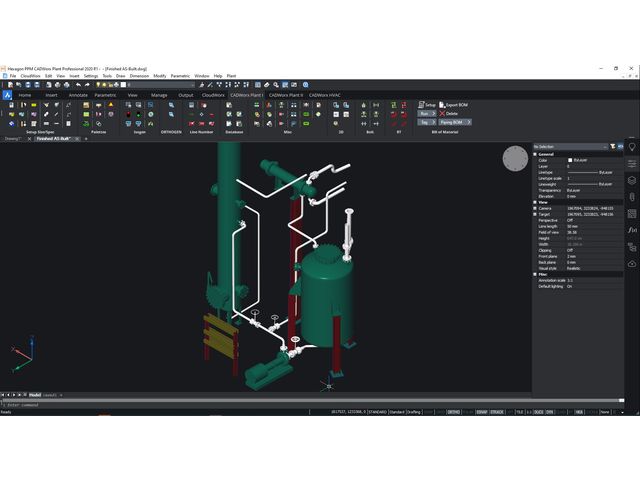Click the ByLayer color swatch in Properties
Image resolution: width=640 pixels, height=480 pixels.
[x=571, y=160]
